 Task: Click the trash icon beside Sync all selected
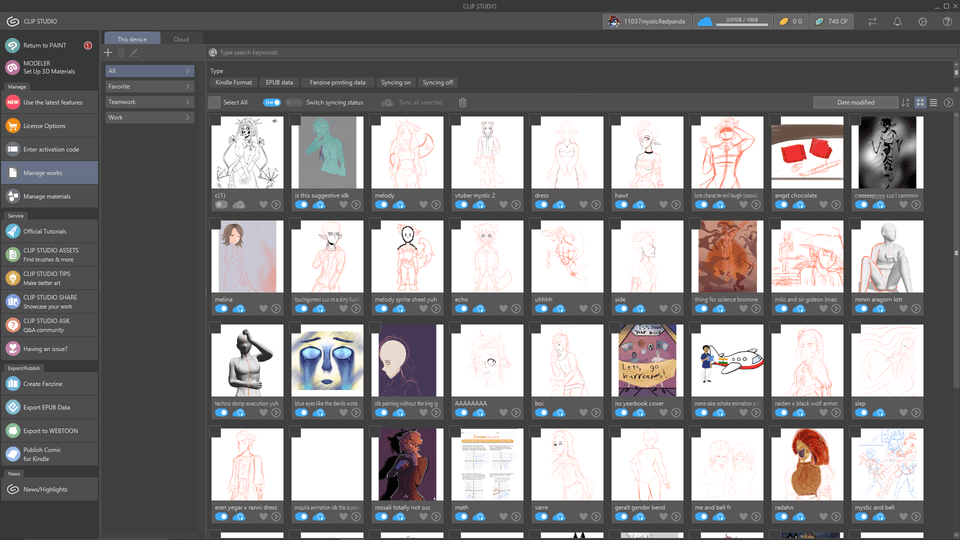463,103
